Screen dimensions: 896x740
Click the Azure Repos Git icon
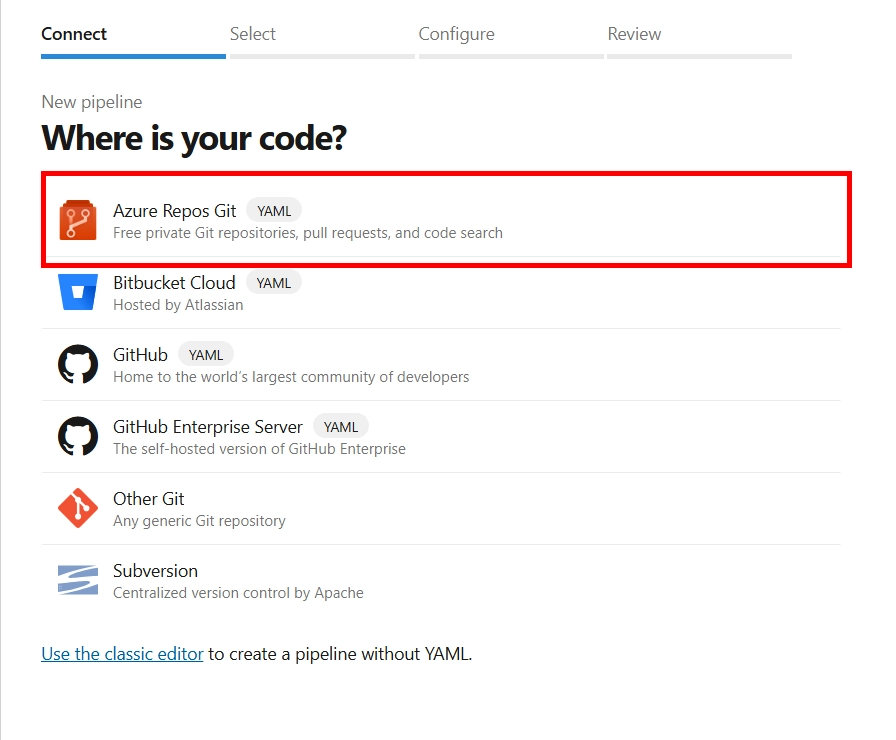click(x=78, y=220)
